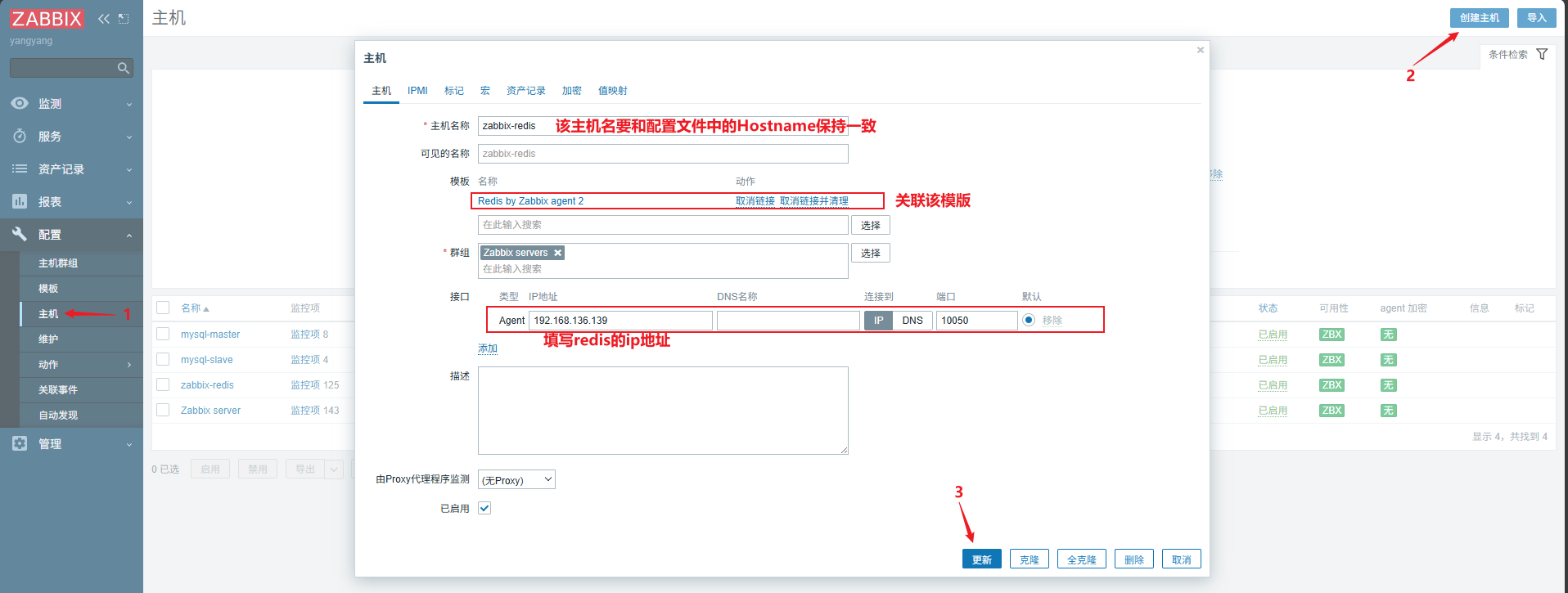Sort hosts by 名称 column
This screenshot has height=593, width=1568.
point(195,308)
